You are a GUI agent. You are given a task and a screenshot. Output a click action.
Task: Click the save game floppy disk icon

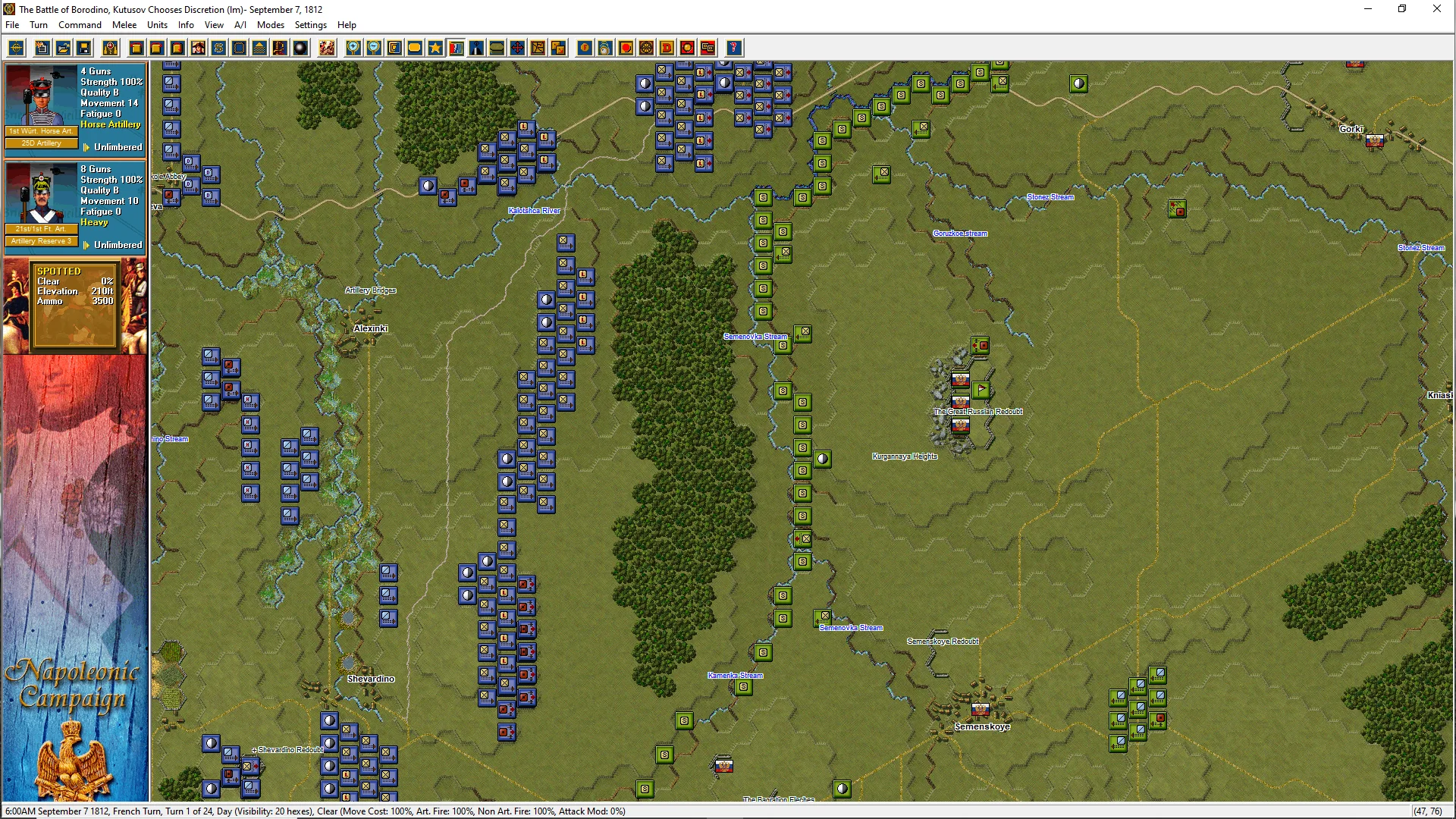tap(84, 49)
